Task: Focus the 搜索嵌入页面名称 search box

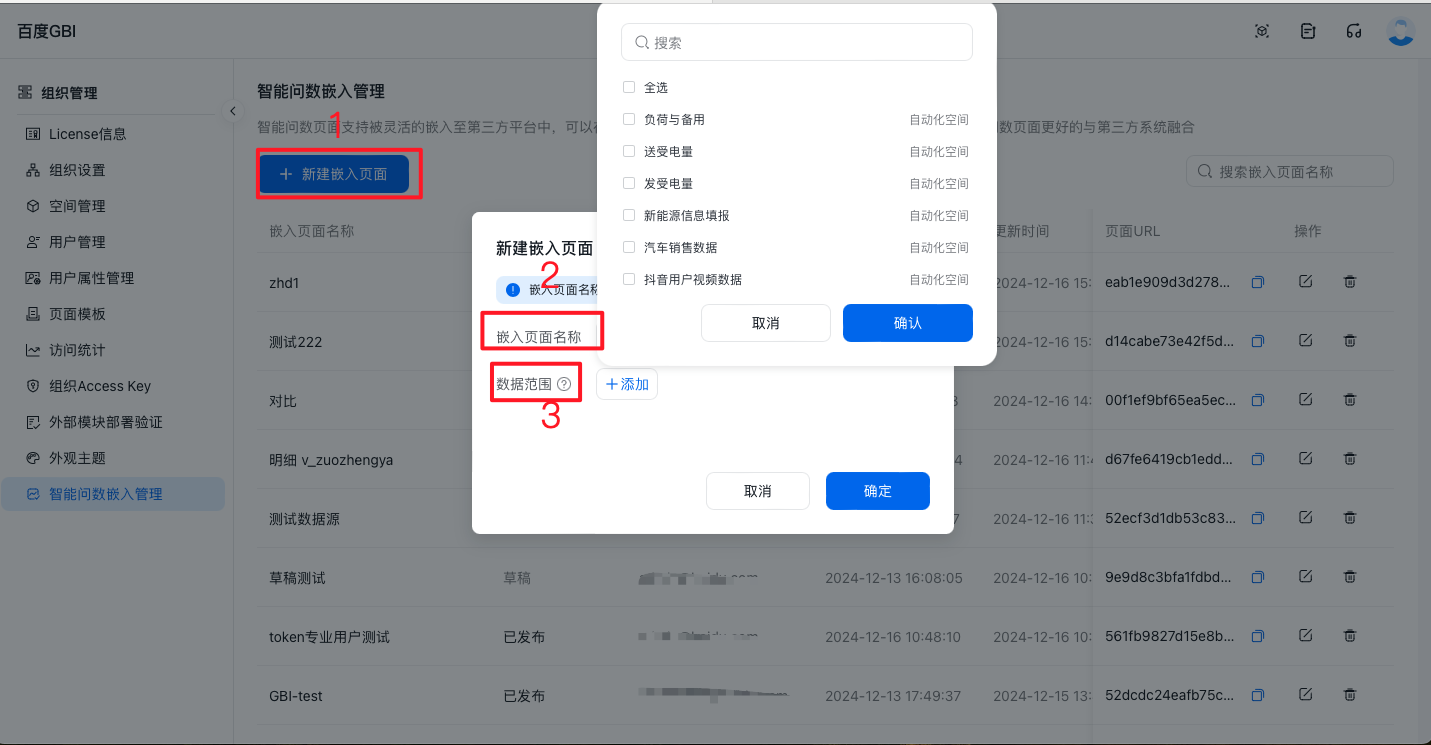Action: point(1290,172)
